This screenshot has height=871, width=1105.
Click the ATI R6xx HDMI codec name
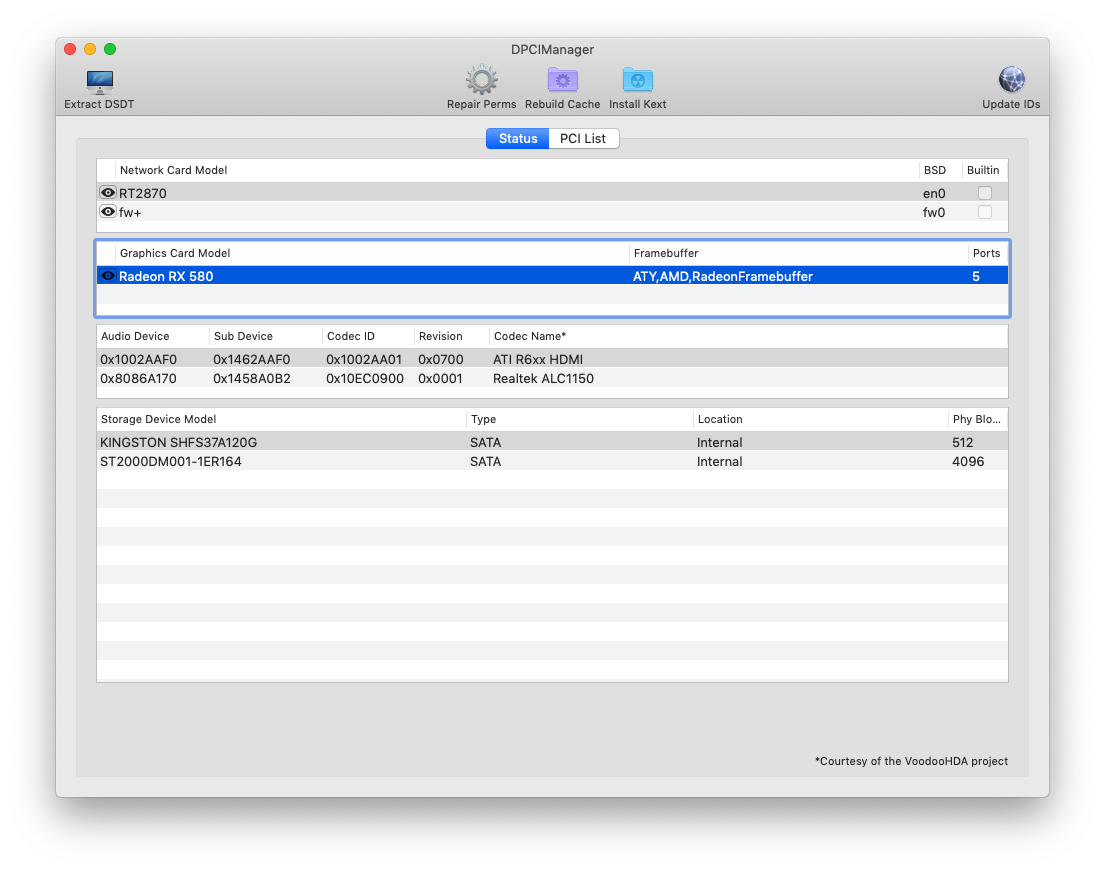(x=538, y=359)
